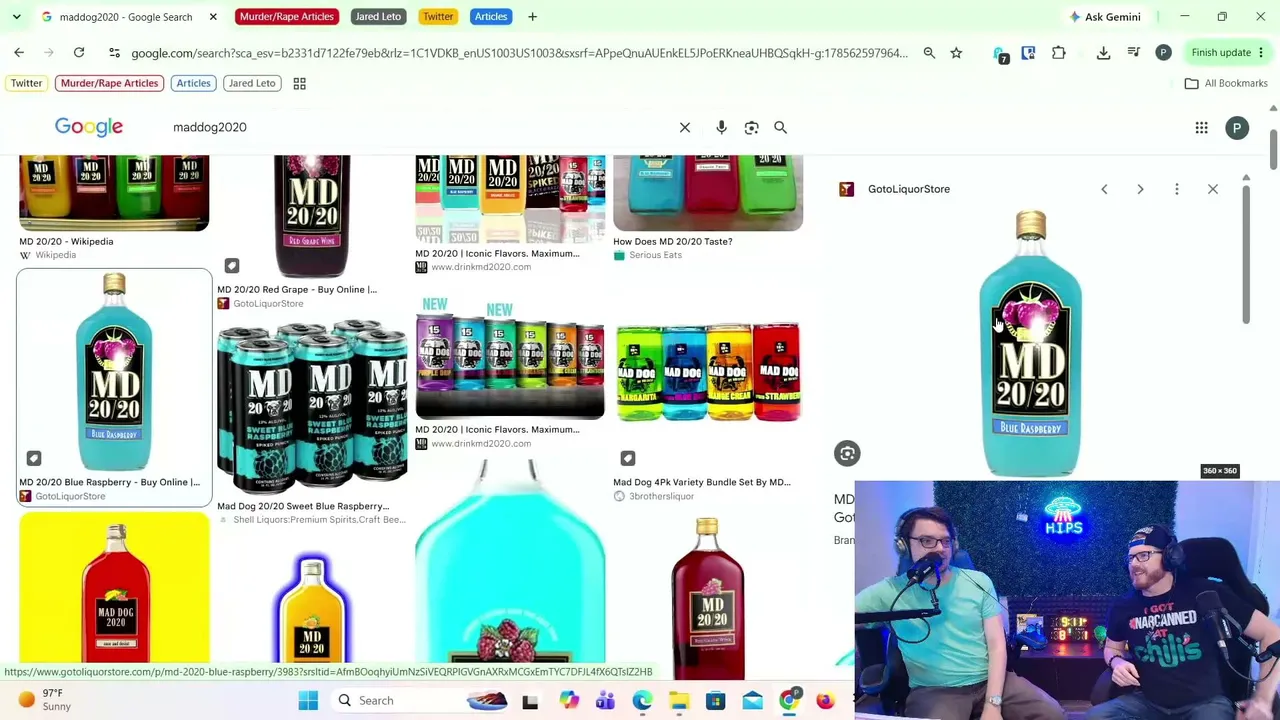Open a new browser tab
The height and width of the screenshot is (720, 1280).
(x=532, y=17)
